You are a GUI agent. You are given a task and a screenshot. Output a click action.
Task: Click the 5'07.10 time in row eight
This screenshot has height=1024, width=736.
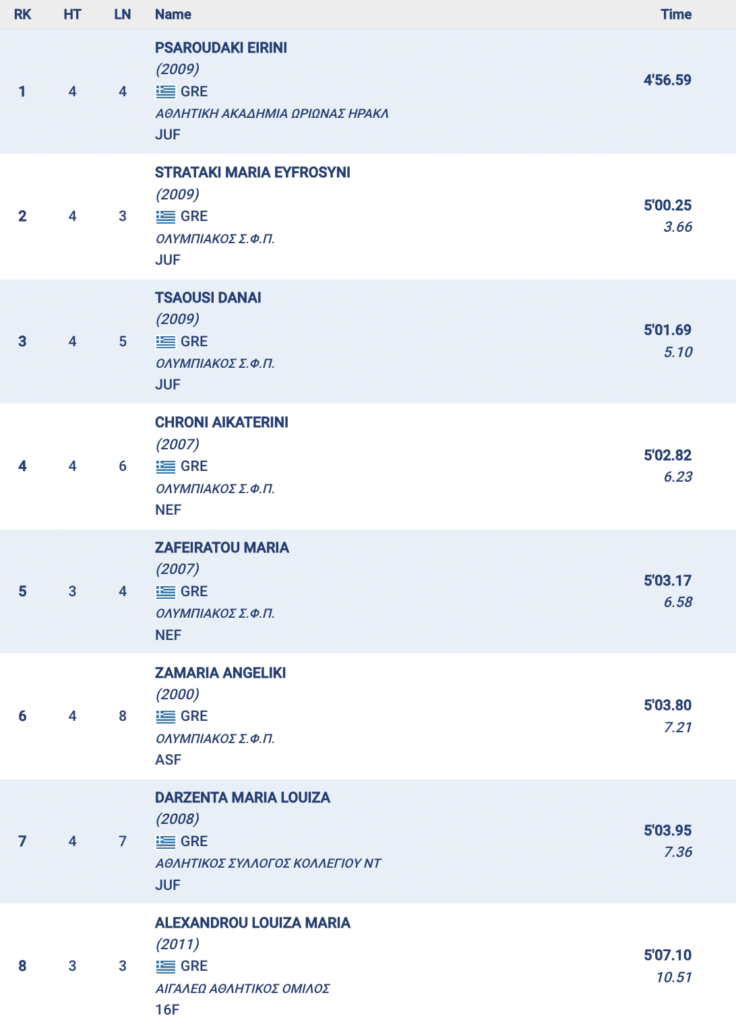tap(667, 955)
